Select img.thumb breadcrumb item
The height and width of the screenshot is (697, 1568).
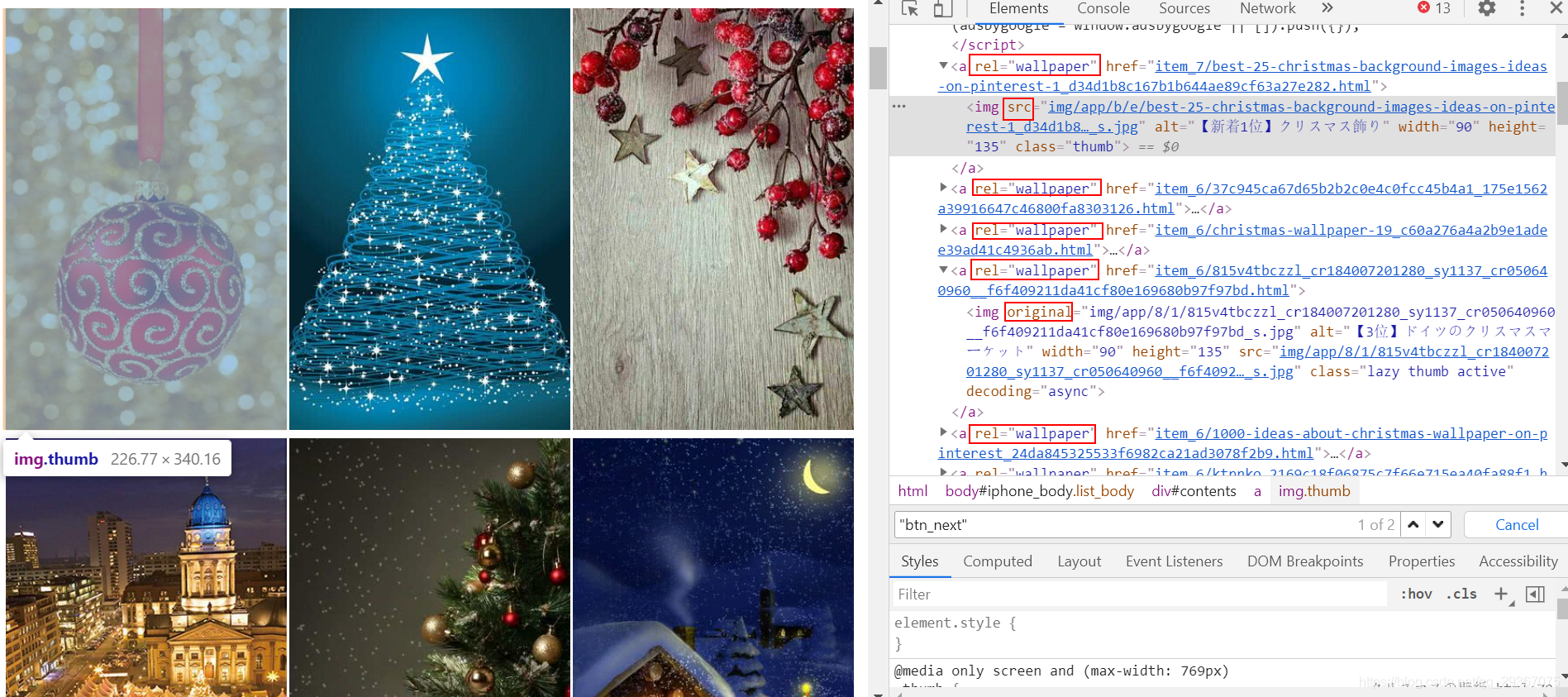[x=1314, y=491]
